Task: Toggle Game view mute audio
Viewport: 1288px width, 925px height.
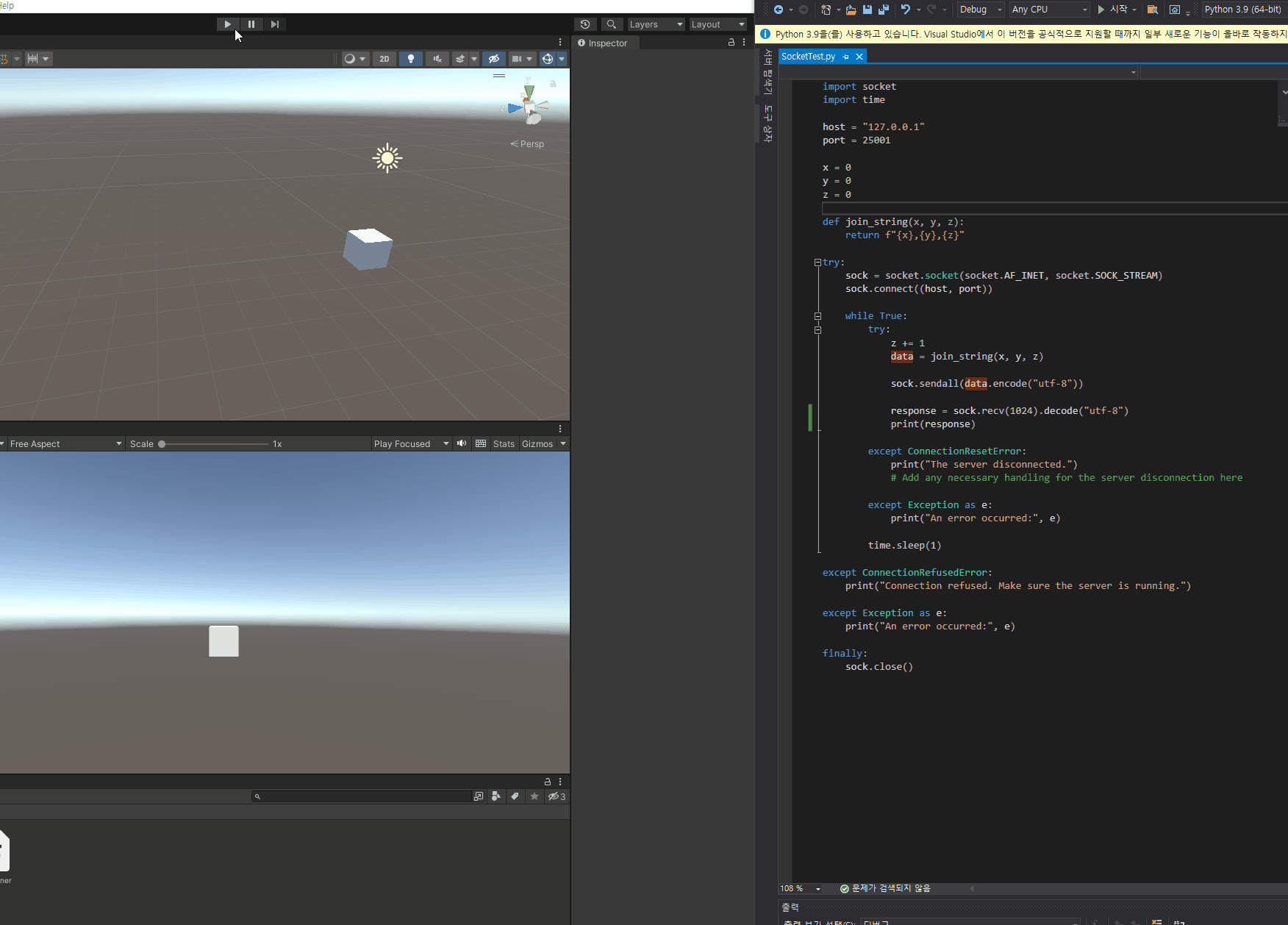Action: tap(462, 443)
